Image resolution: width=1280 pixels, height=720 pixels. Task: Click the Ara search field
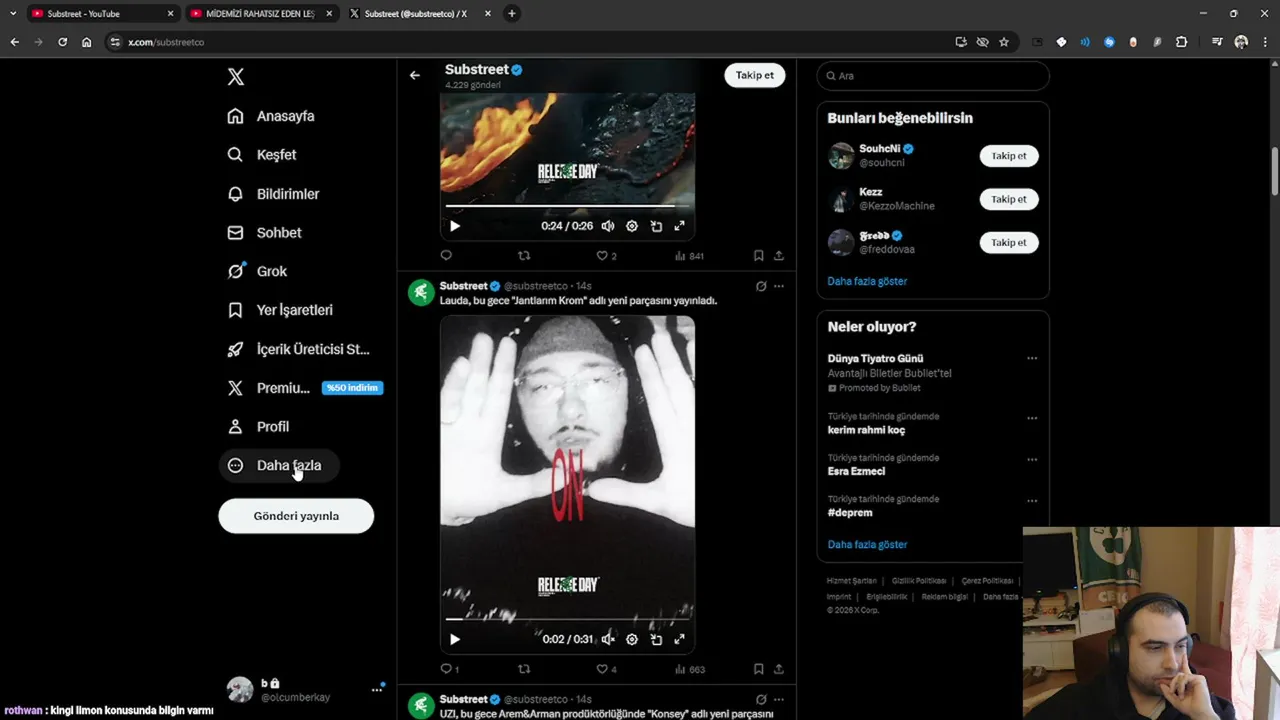click(x=933, y=76)
